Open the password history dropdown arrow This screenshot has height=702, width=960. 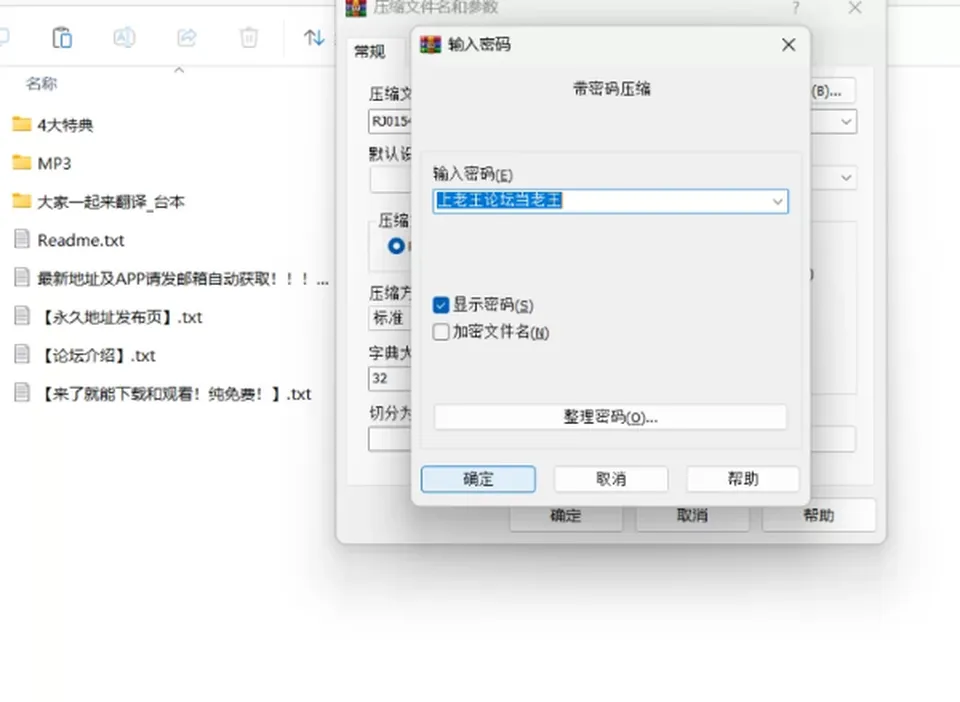pyautogui.click(x=778, y=201)
